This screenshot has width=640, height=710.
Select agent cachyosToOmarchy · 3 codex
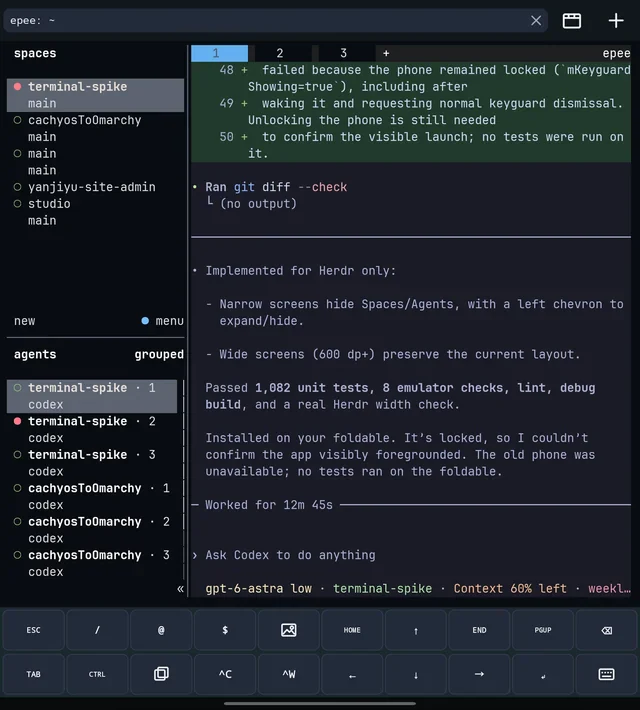click(92, 564)
